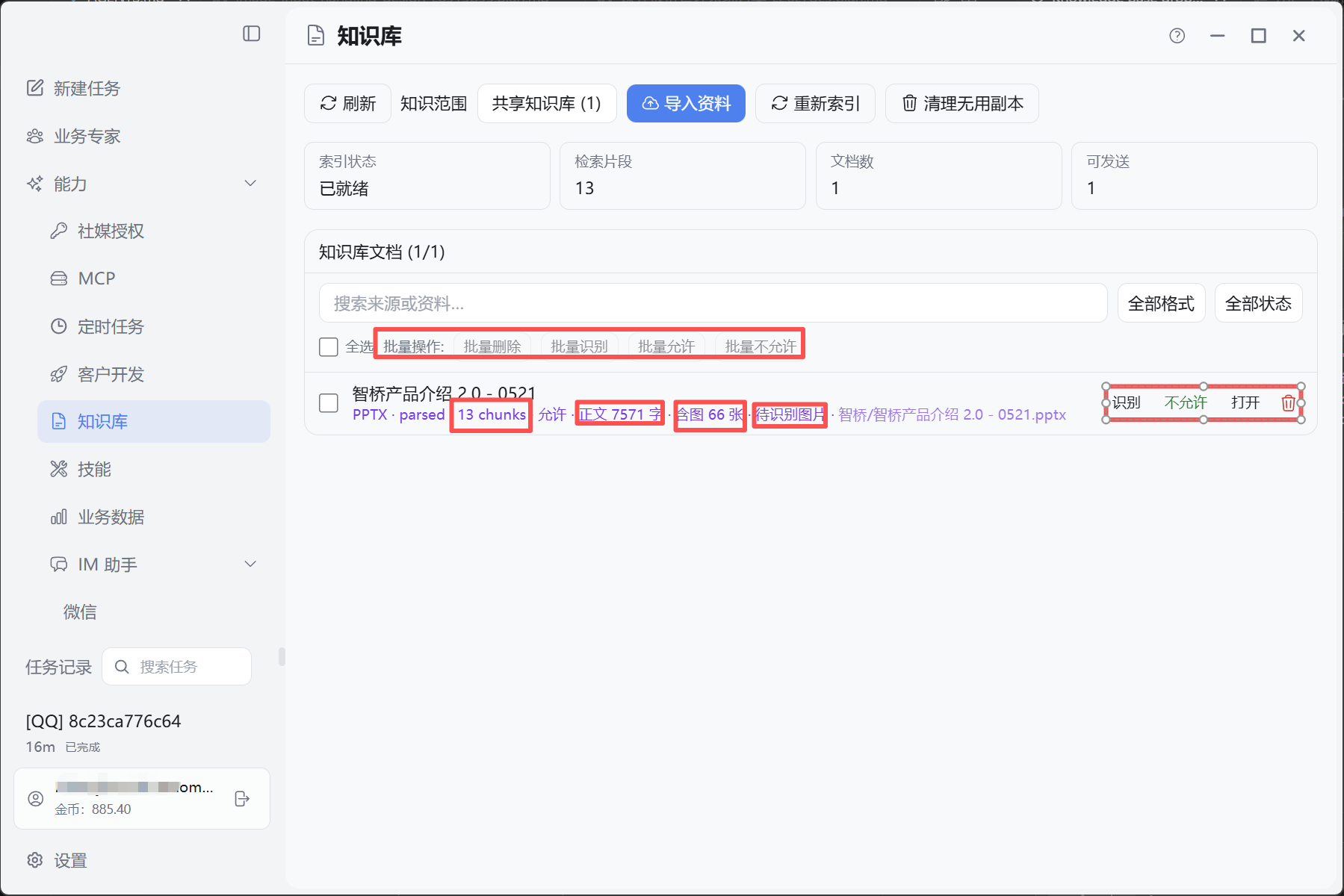Open 共享知识库 (1) button
Image resolution: width=1344 pixels, height=896 pixels.
pos(547,103)
